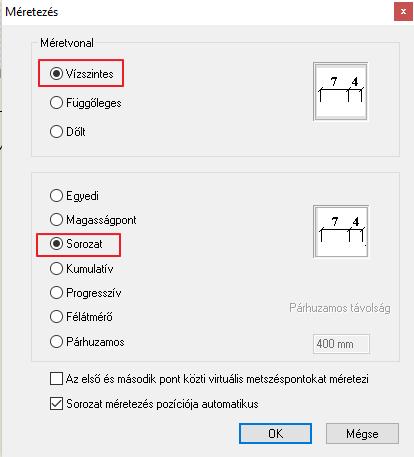Viewport: 414px width, 457px height.
Task: Confirm with the OK button
Action: pyautogui.click(x=275, y=434)
